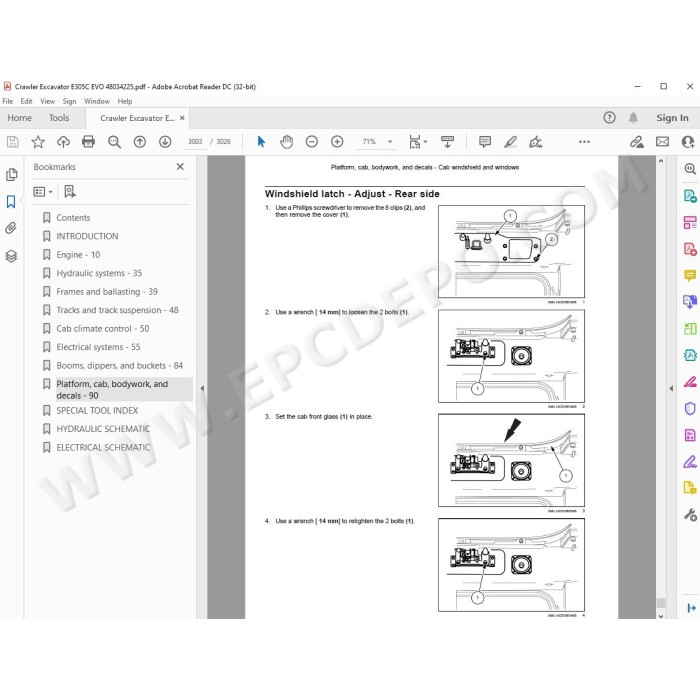The image size is (700, 700).
Task: Show more toolbar tools ellipsis
Action: tap(584, 142)
